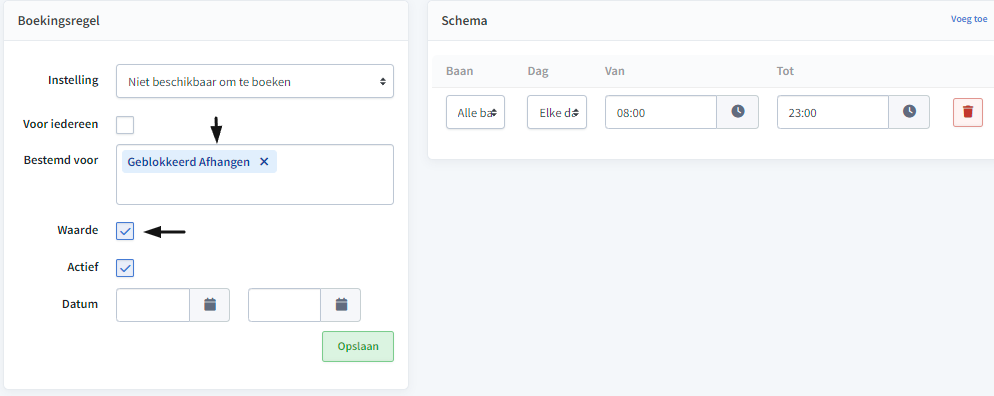Click the Van time field showing 08:00
This screenshot has height=396, width=994.
tap(661, 112)
